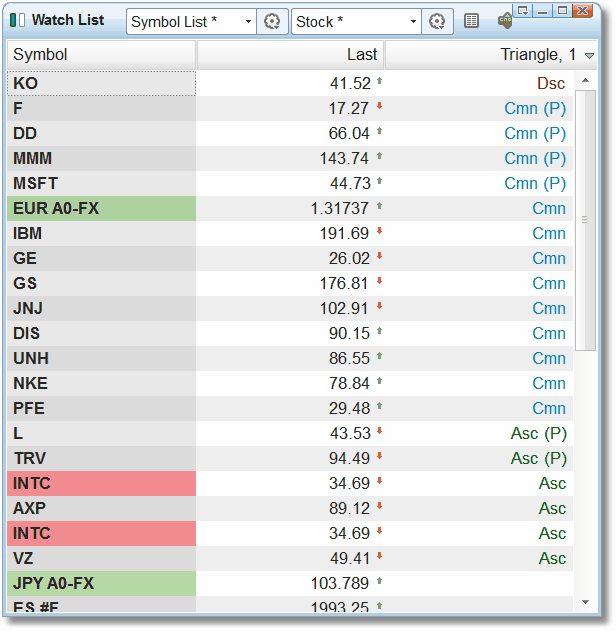Viewport: 616px width, 631px height.
Task: Sort by the Symbol column header
Action: (x=101, y=55)
